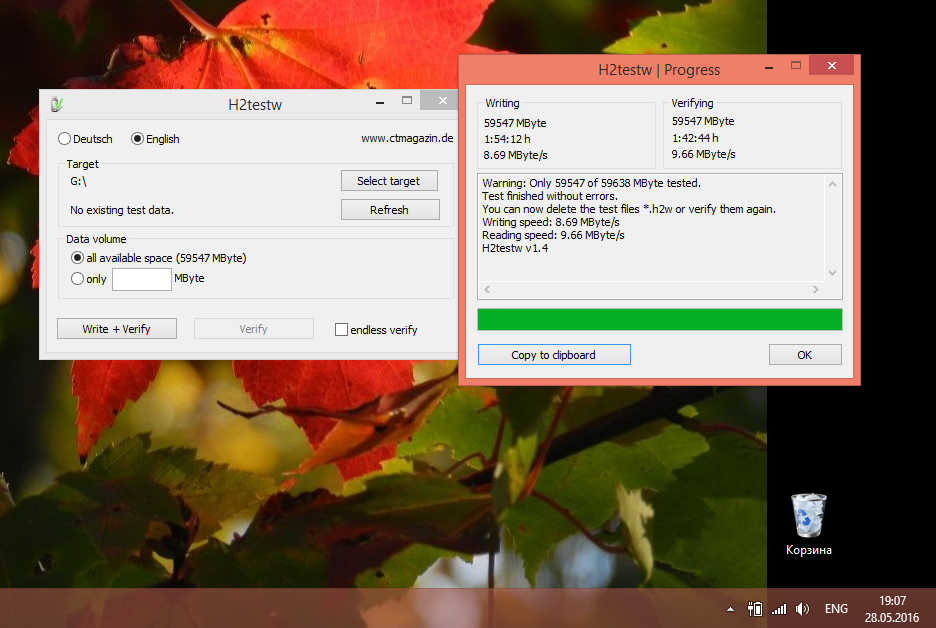Show hidden tray icons arrow

click(x=731, y=609)
